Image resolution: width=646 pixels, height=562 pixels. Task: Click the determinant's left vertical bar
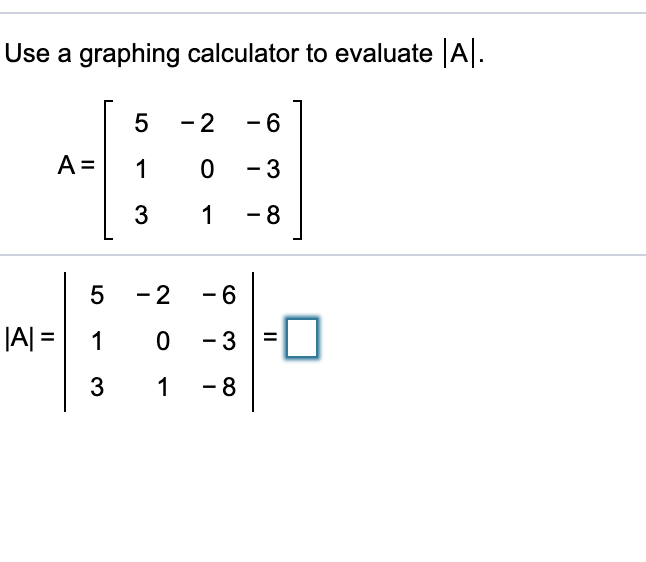click(65, 342)
